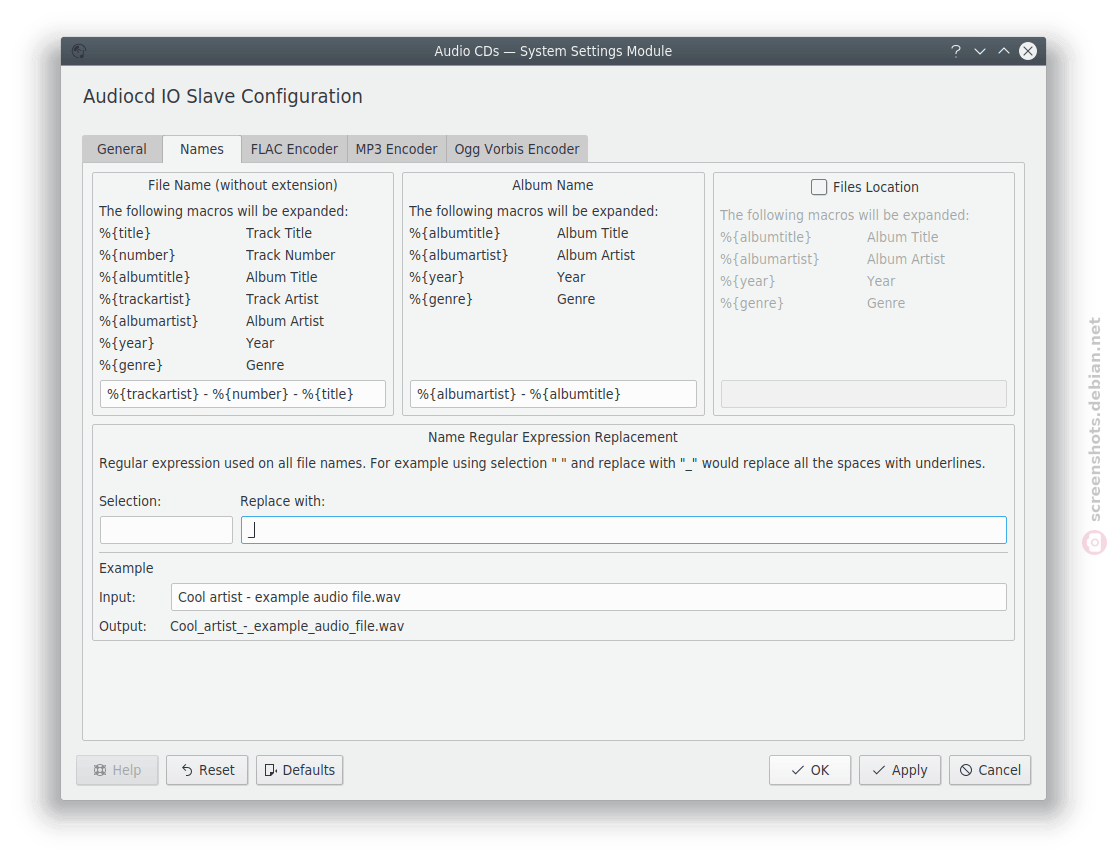The image size is (1107, 861).
Task: Click the Cancel button
Action: (x=990, y=770)
